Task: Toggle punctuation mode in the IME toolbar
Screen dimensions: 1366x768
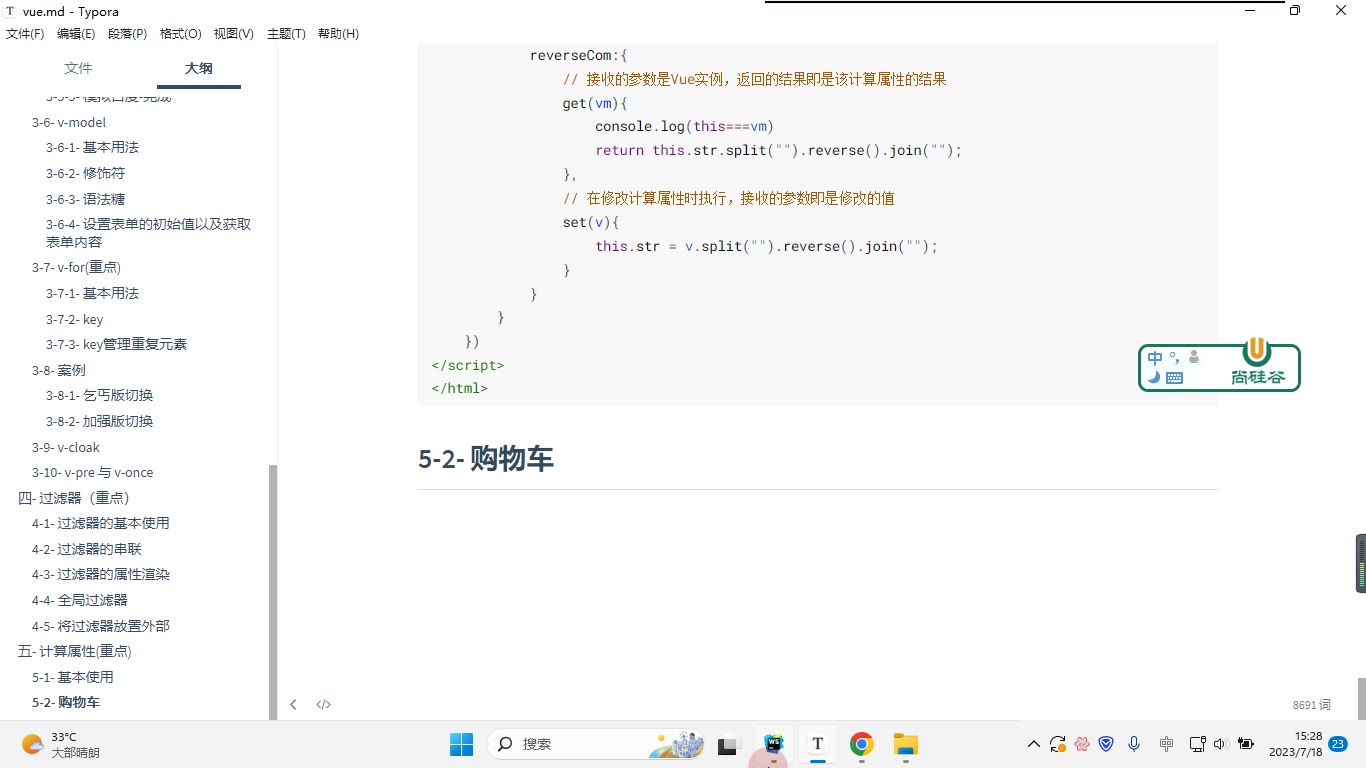Action: 1174,358
